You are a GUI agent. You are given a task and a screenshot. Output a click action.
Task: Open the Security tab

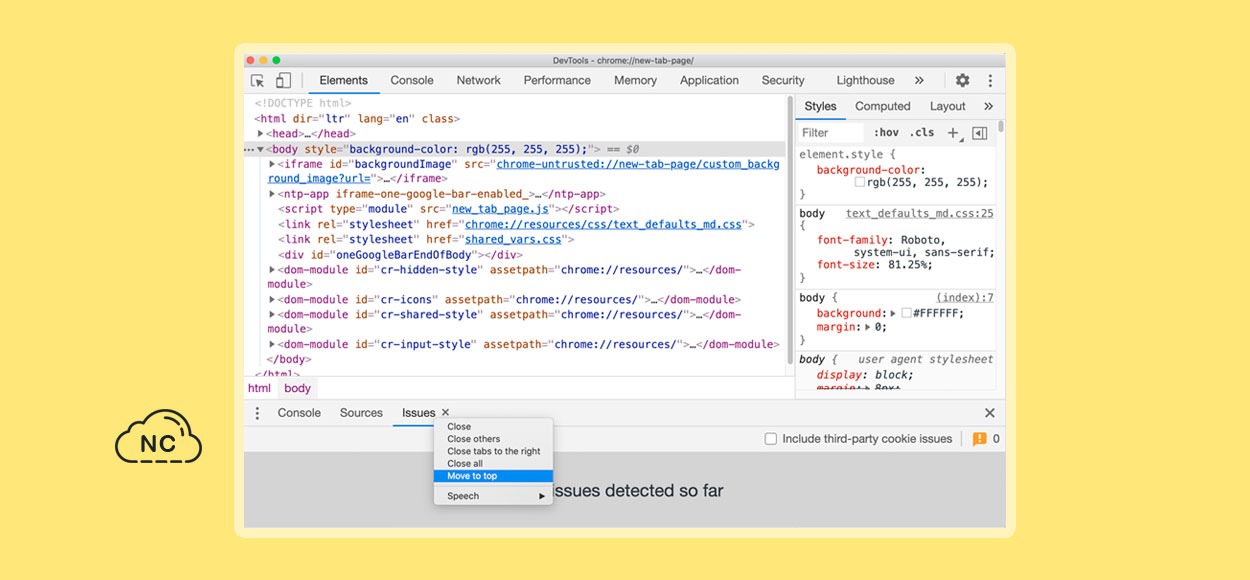[783, 81]
